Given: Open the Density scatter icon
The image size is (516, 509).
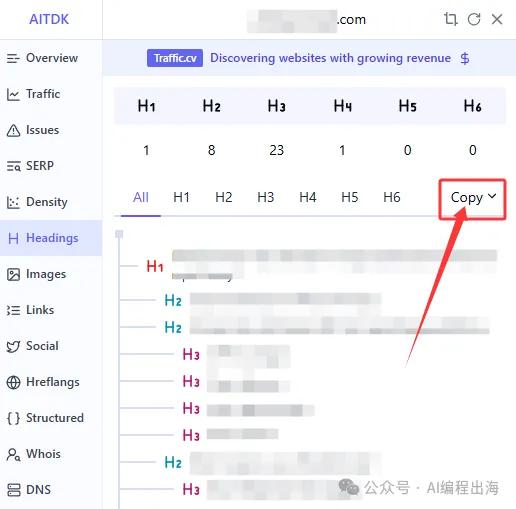Looking at the screenshot, I should click(13, 202).
